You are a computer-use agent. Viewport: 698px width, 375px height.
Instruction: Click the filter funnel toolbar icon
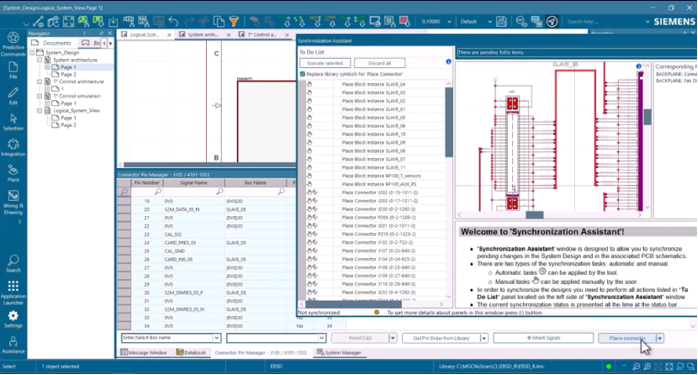click(234, 21)
